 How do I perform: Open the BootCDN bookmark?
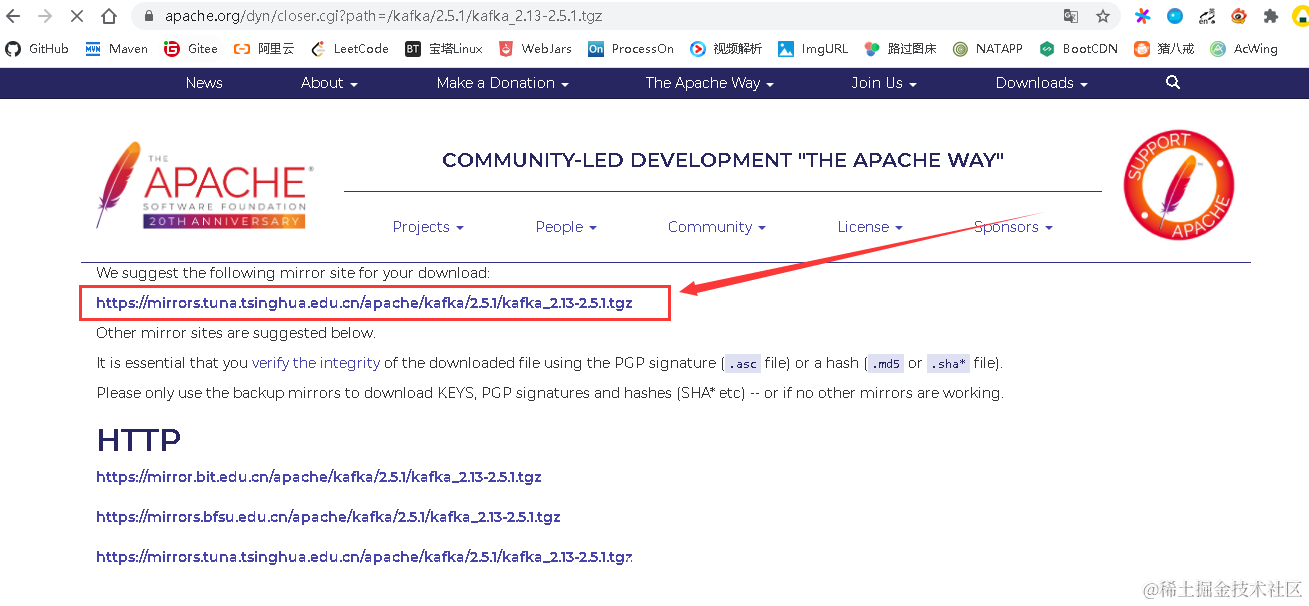(x=1079, y=48)
